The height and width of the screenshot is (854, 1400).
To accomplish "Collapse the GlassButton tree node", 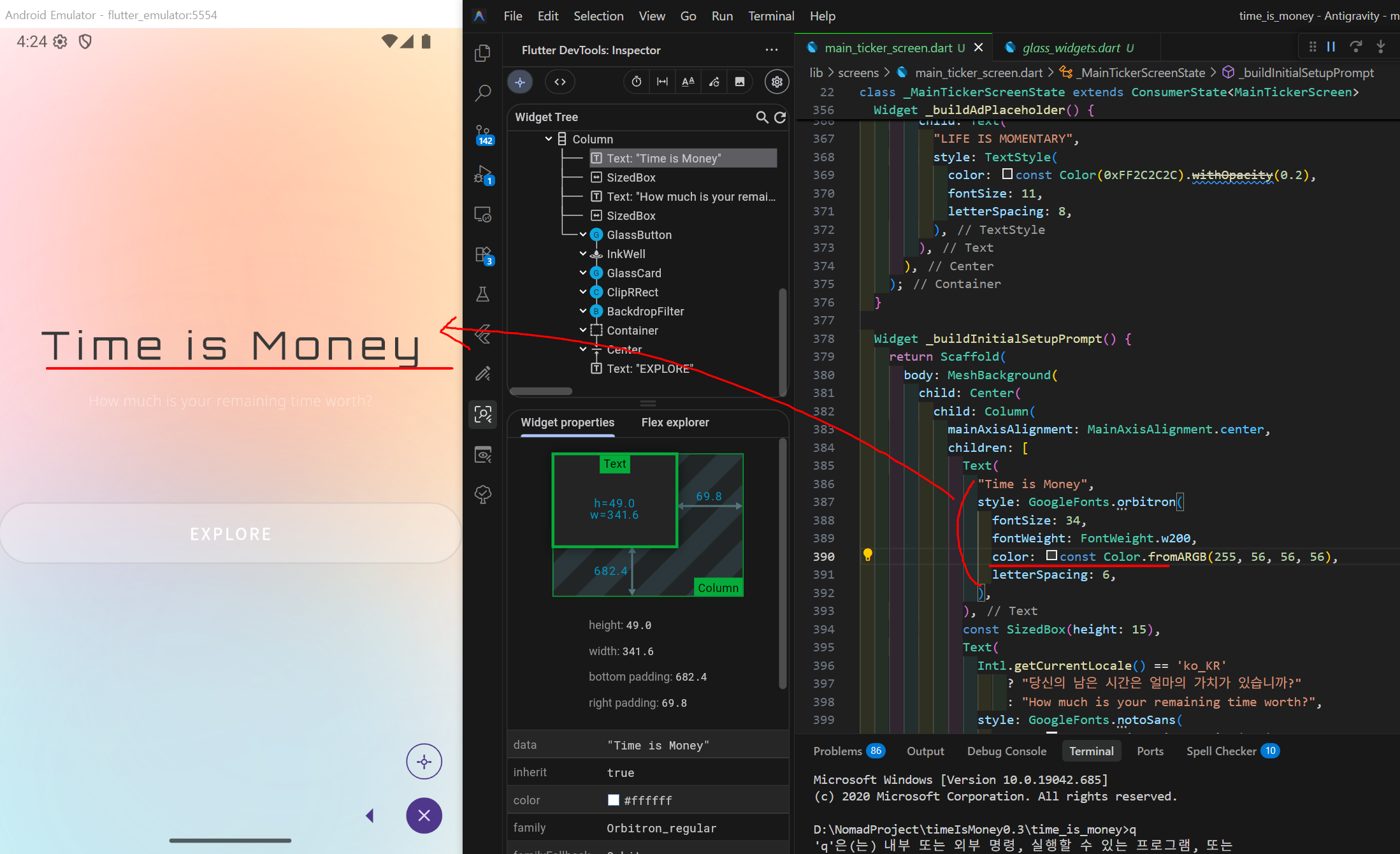I will [582, 235].
